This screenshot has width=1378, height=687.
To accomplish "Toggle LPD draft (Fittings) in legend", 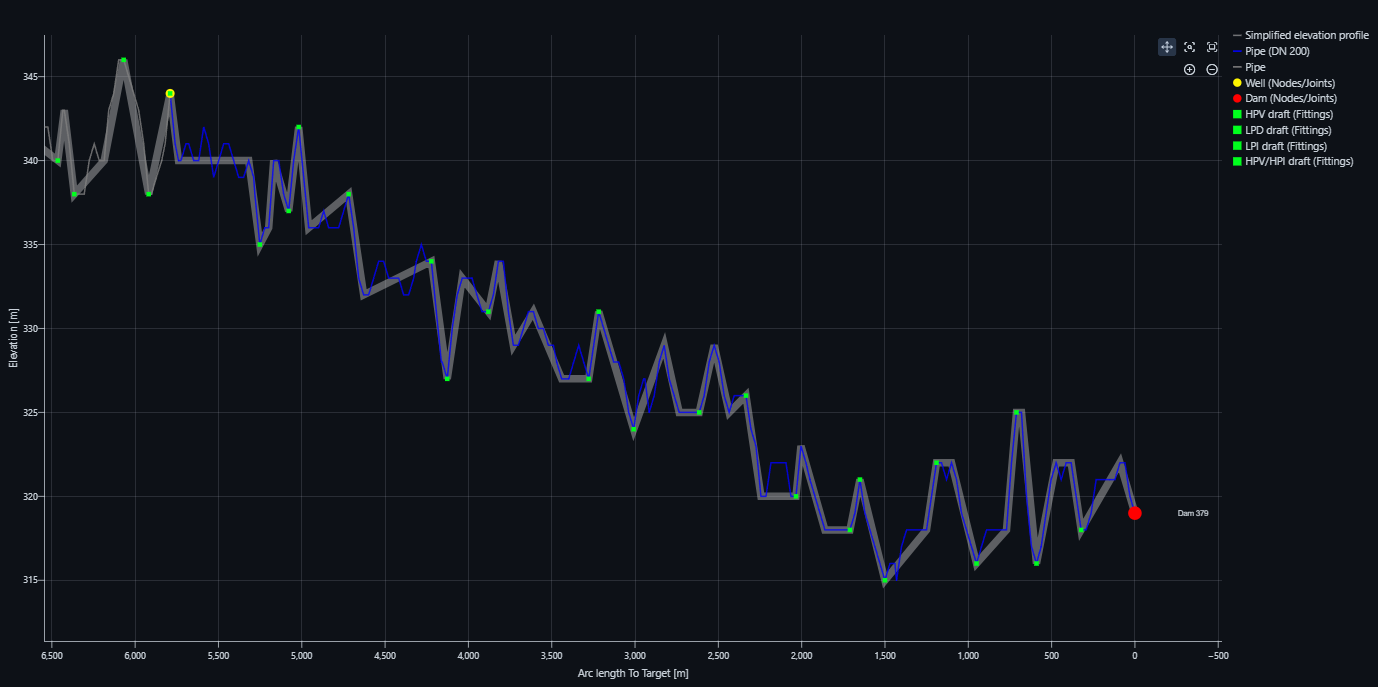I will click(x=1290, y=130).
